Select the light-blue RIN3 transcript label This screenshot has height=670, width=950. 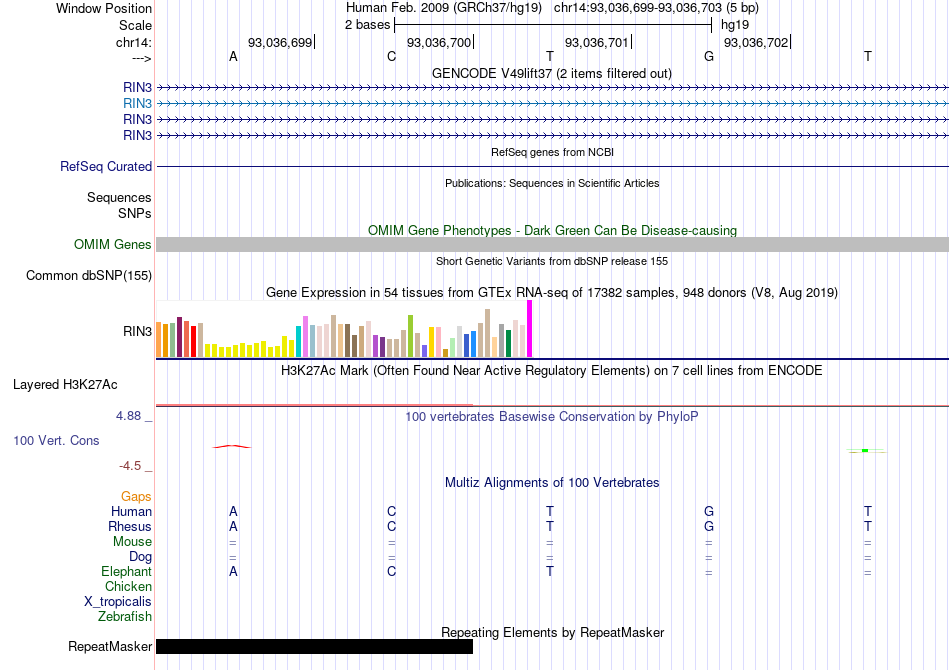point(137,104)
